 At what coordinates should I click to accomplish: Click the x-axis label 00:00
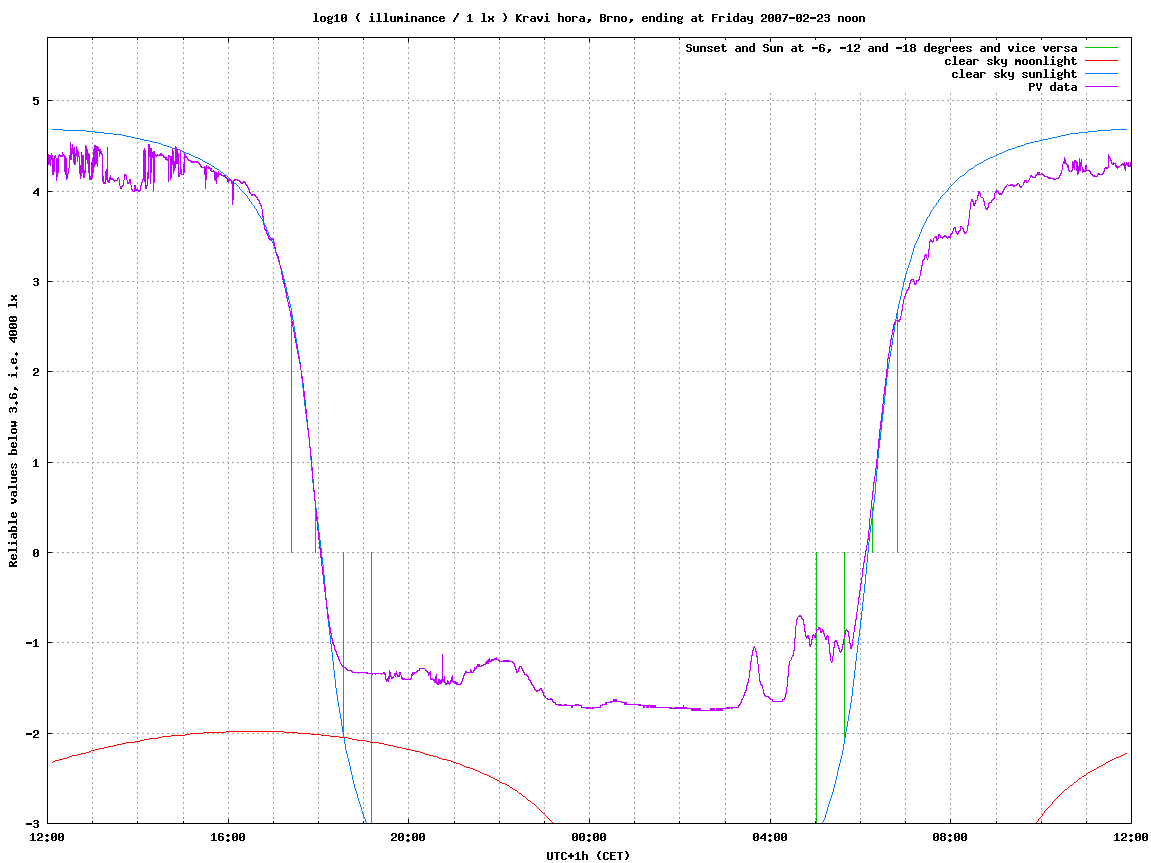pos(589,837)
